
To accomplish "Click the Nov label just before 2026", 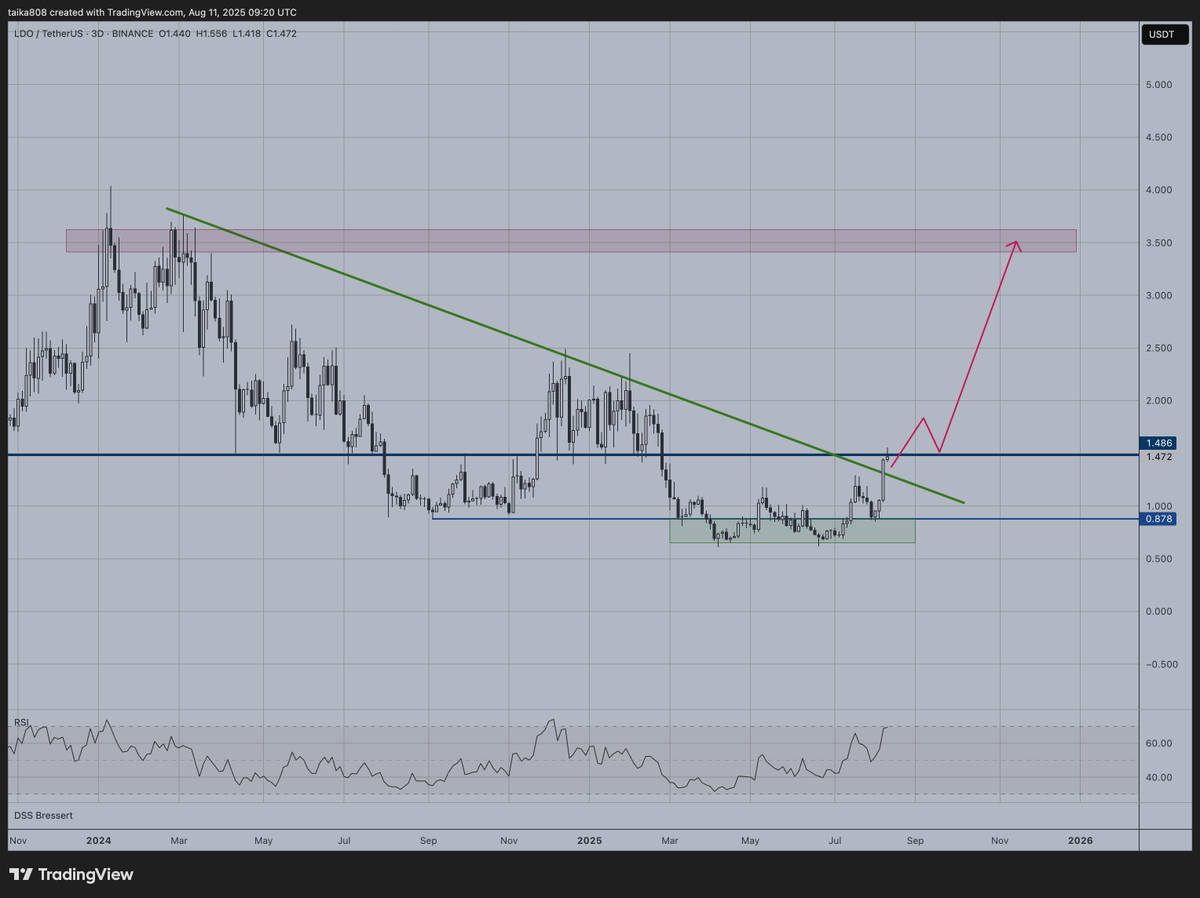I will (x=999, y=841).
